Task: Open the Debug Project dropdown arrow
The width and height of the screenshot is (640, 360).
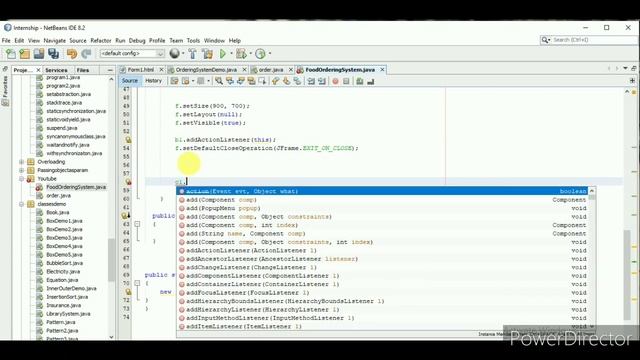Action: click(250, 53)
